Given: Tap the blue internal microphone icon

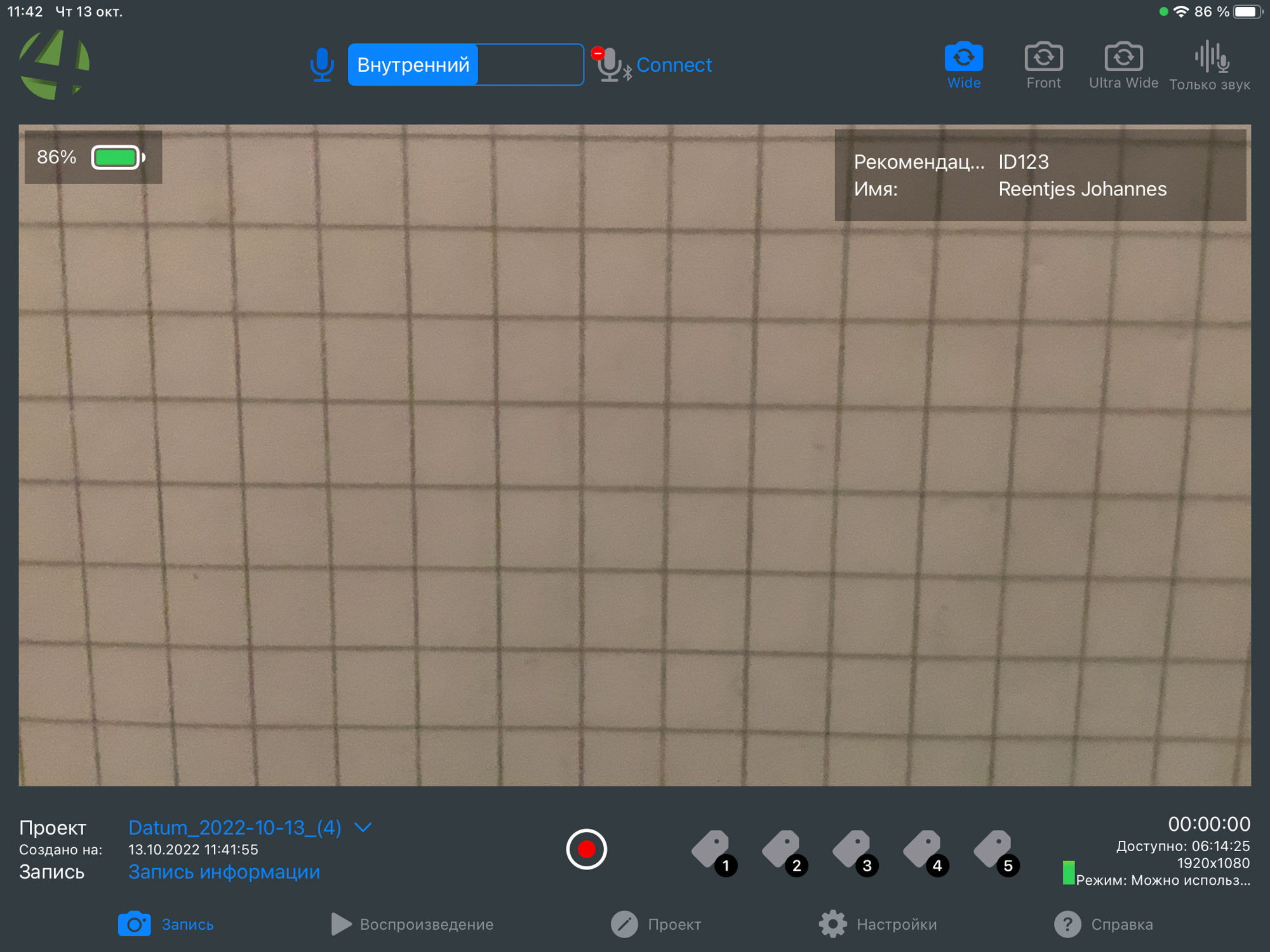Looking at the screenshot, I should coord(322,65).
